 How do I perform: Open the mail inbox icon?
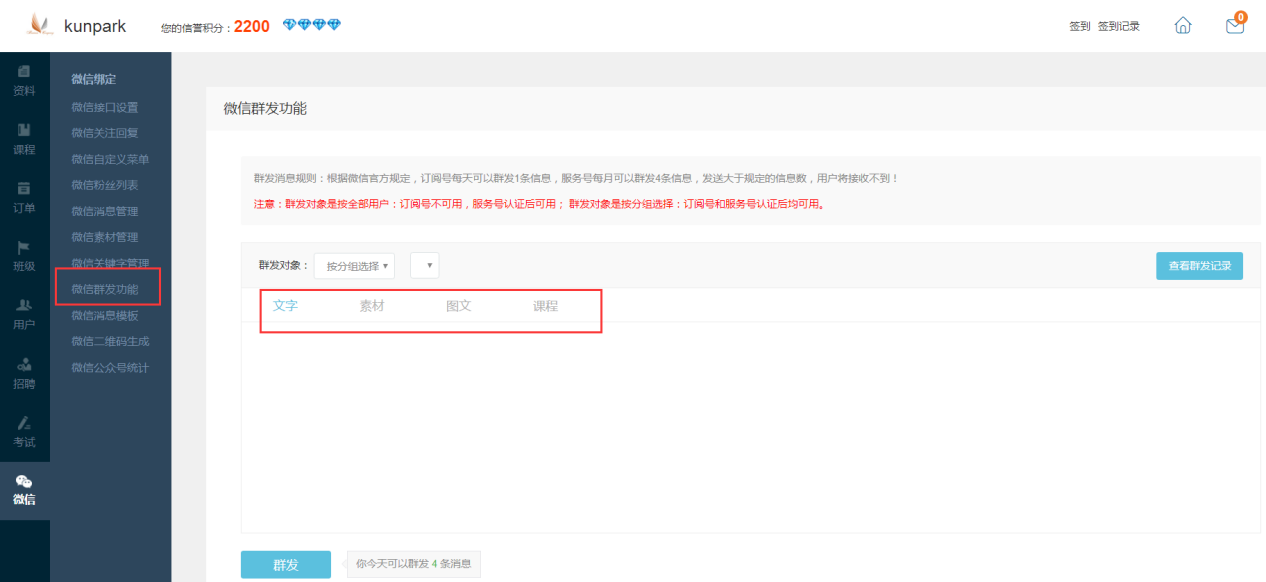tap(1235, 26)
